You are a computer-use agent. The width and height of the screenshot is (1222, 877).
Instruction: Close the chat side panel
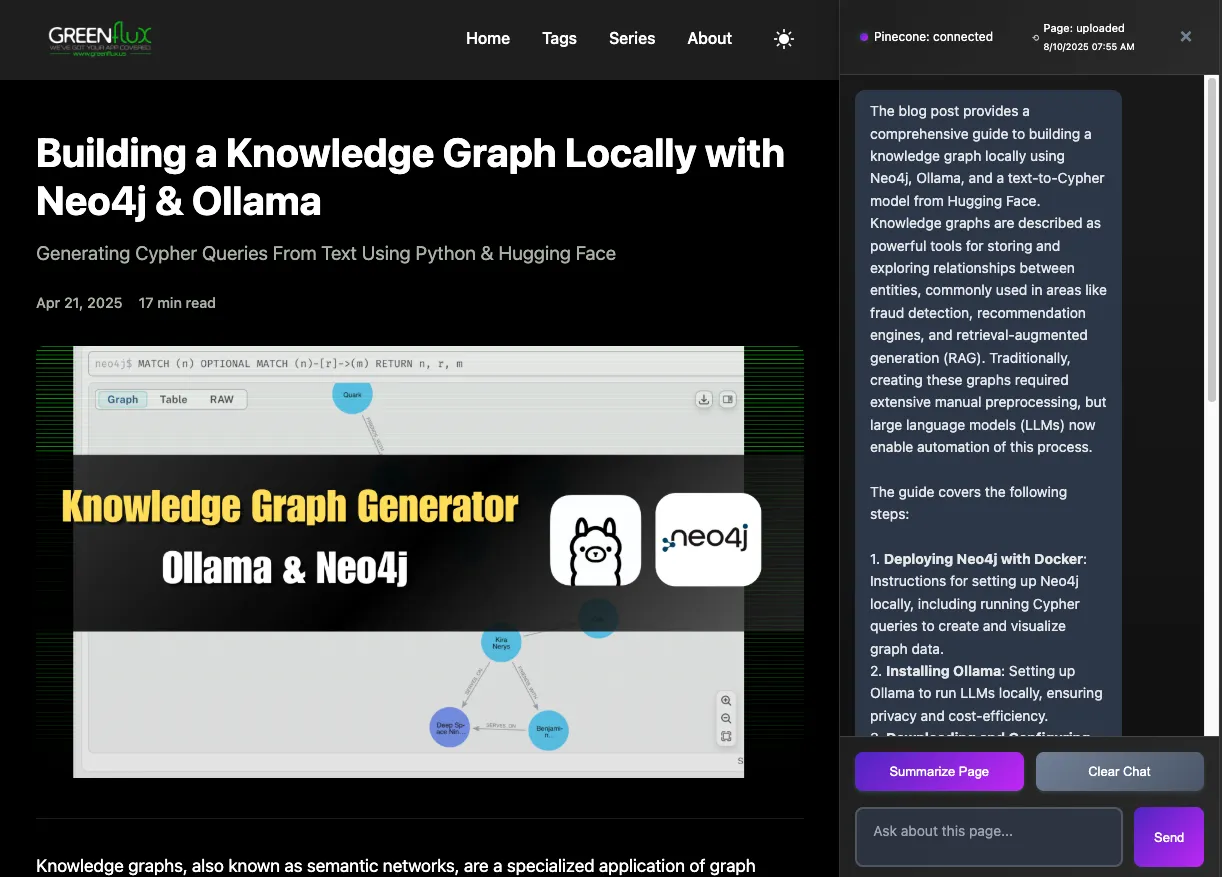point(1185,37)
